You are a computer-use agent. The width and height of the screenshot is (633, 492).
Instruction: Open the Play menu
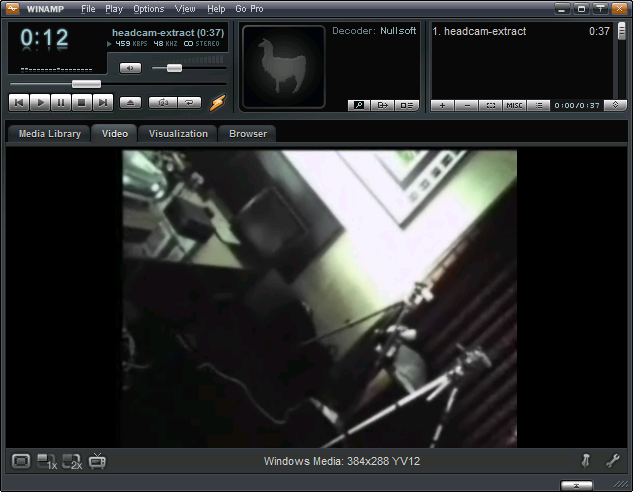114,9
